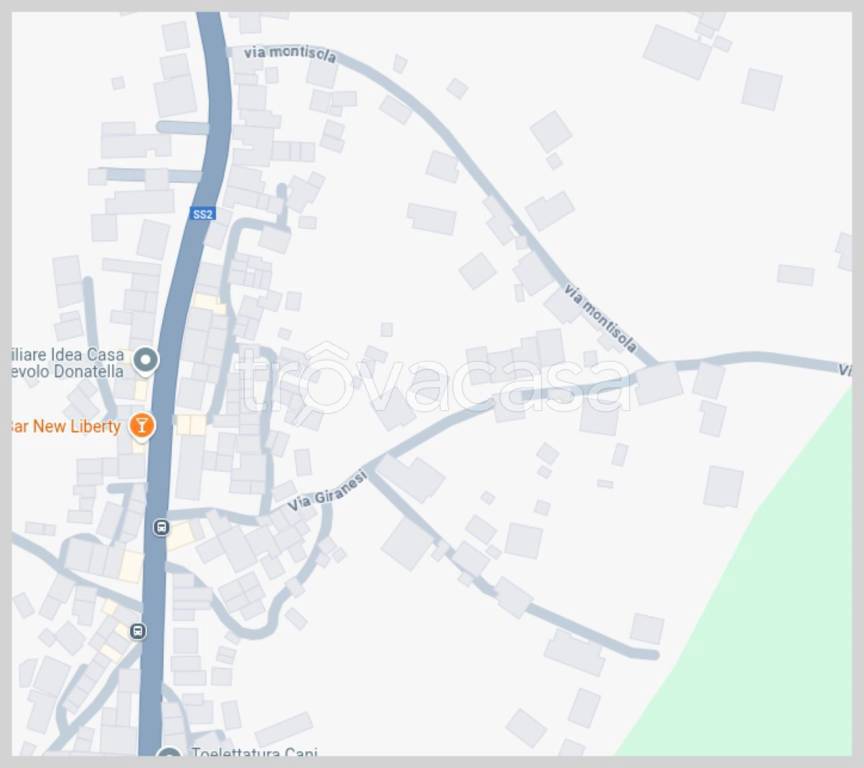Screen dimensions: 864x768
Task: Click the diagonal via montisola label
Action: point(601,318)
